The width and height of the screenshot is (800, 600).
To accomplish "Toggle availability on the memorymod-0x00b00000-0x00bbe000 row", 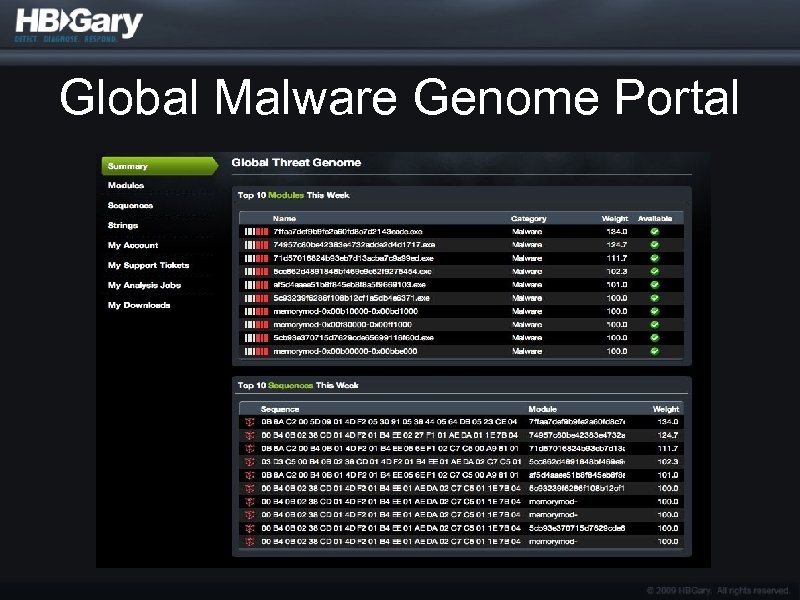I will point(655,351).
